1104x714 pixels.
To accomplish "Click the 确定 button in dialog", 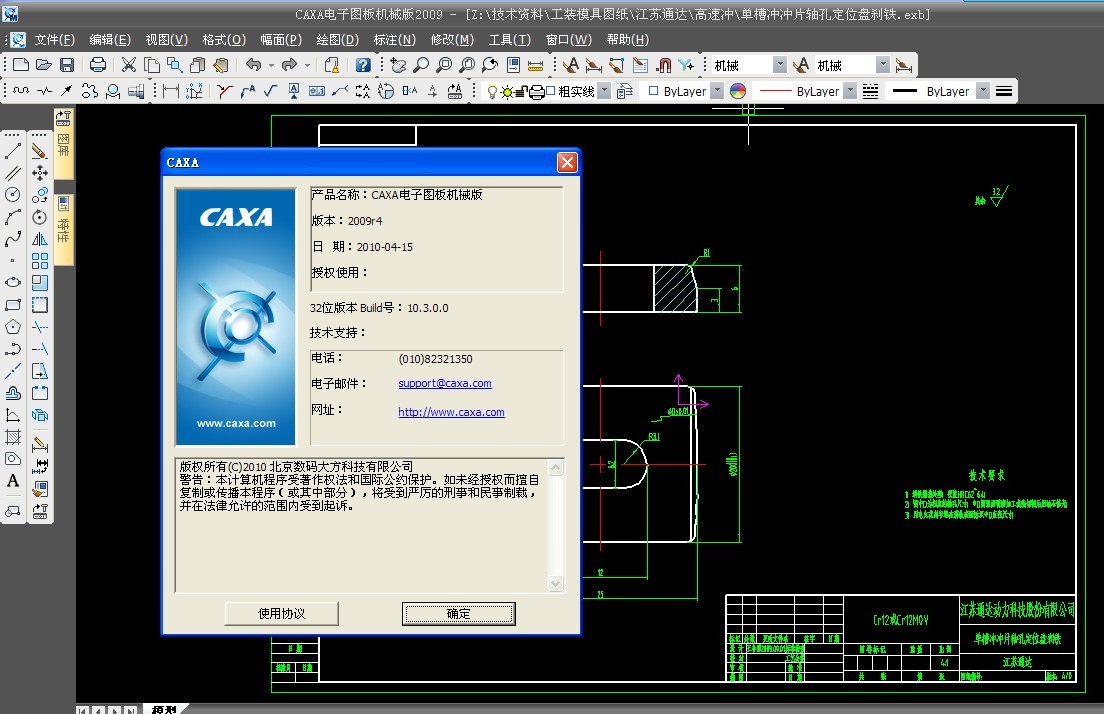I will (459, 613).
